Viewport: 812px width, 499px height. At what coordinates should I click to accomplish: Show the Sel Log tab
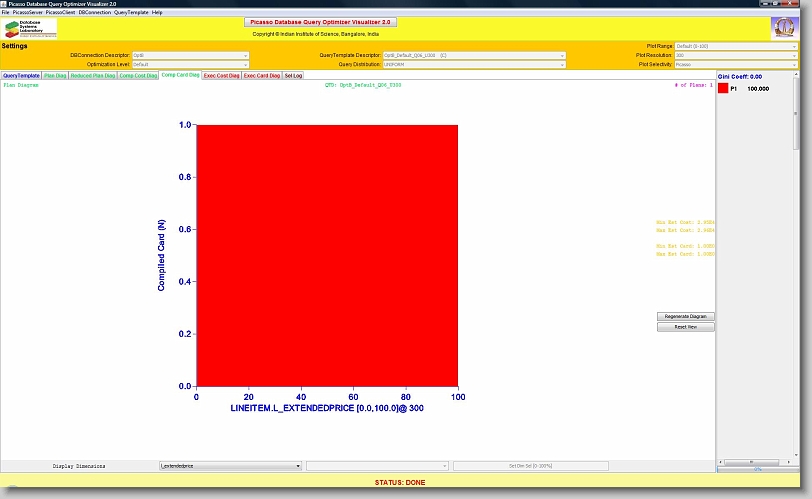pyautogui.click(x=294, y=75)
